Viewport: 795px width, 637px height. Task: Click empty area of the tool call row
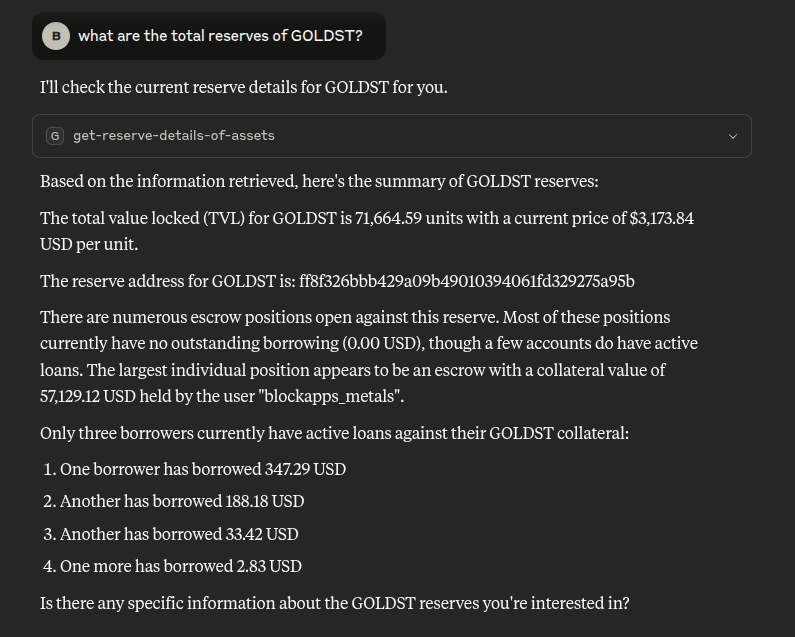pyautogui.click(x=500, y=136)
